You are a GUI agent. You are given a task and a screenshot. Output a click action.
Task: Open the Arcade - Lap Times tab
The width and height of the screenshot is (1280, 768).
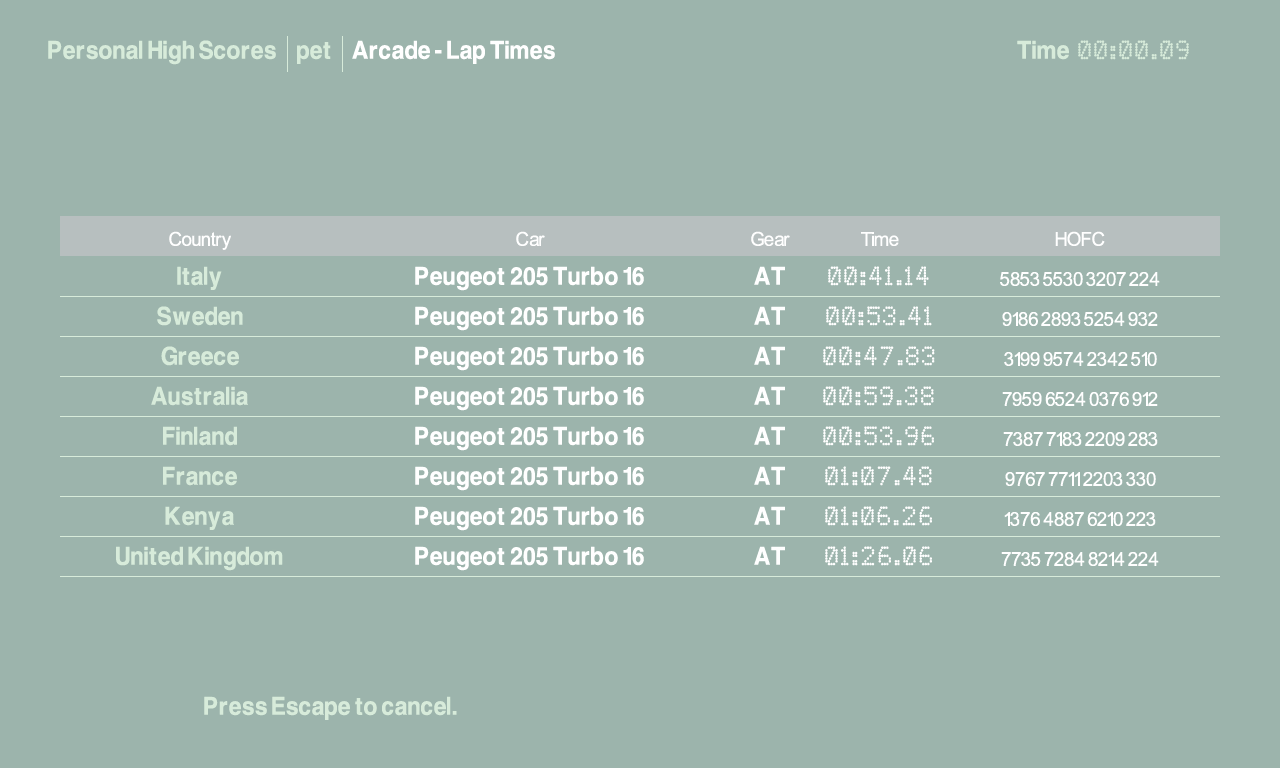tap(453, 51)
